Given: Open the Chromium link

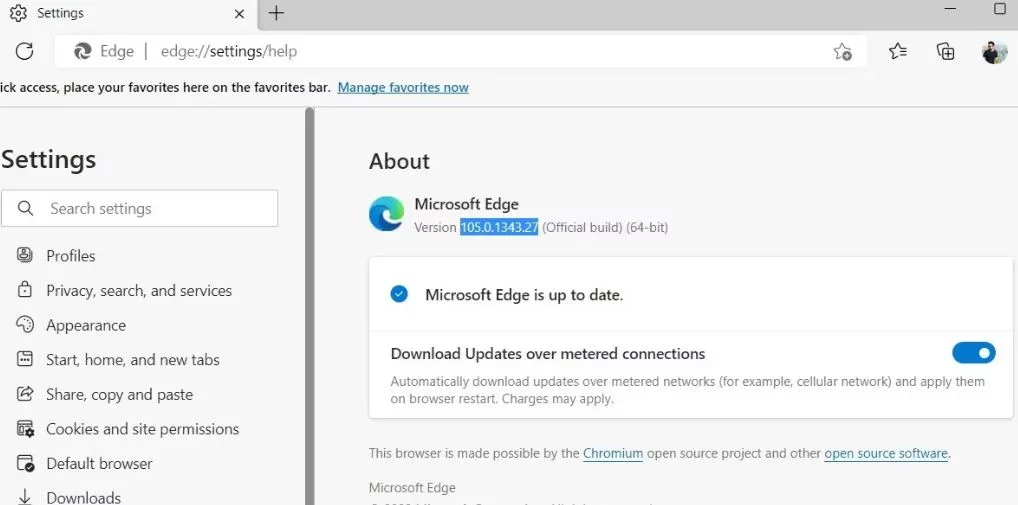Looking at the screenshot, I should [613, 453].
